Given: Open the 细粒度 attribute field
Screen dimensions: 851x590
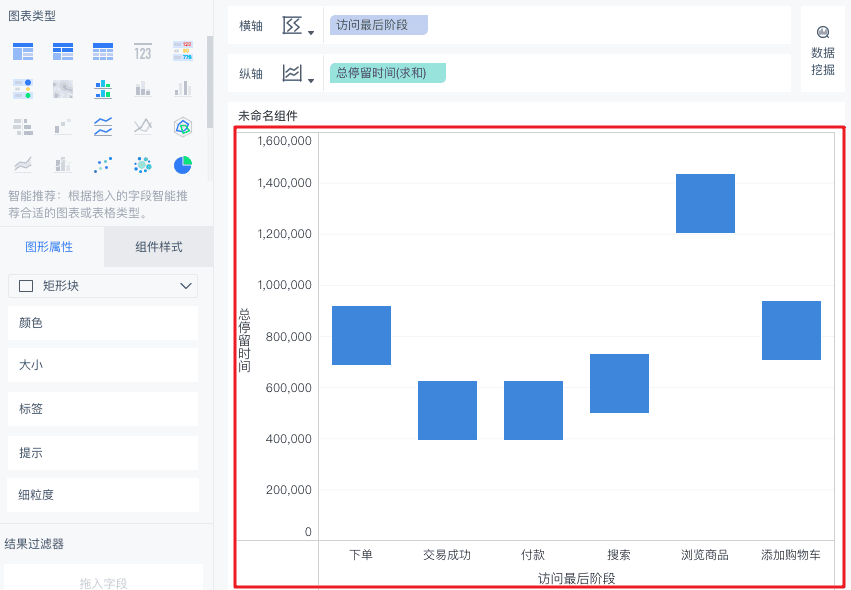Looking at the screenshot, I should pos(103,495).
